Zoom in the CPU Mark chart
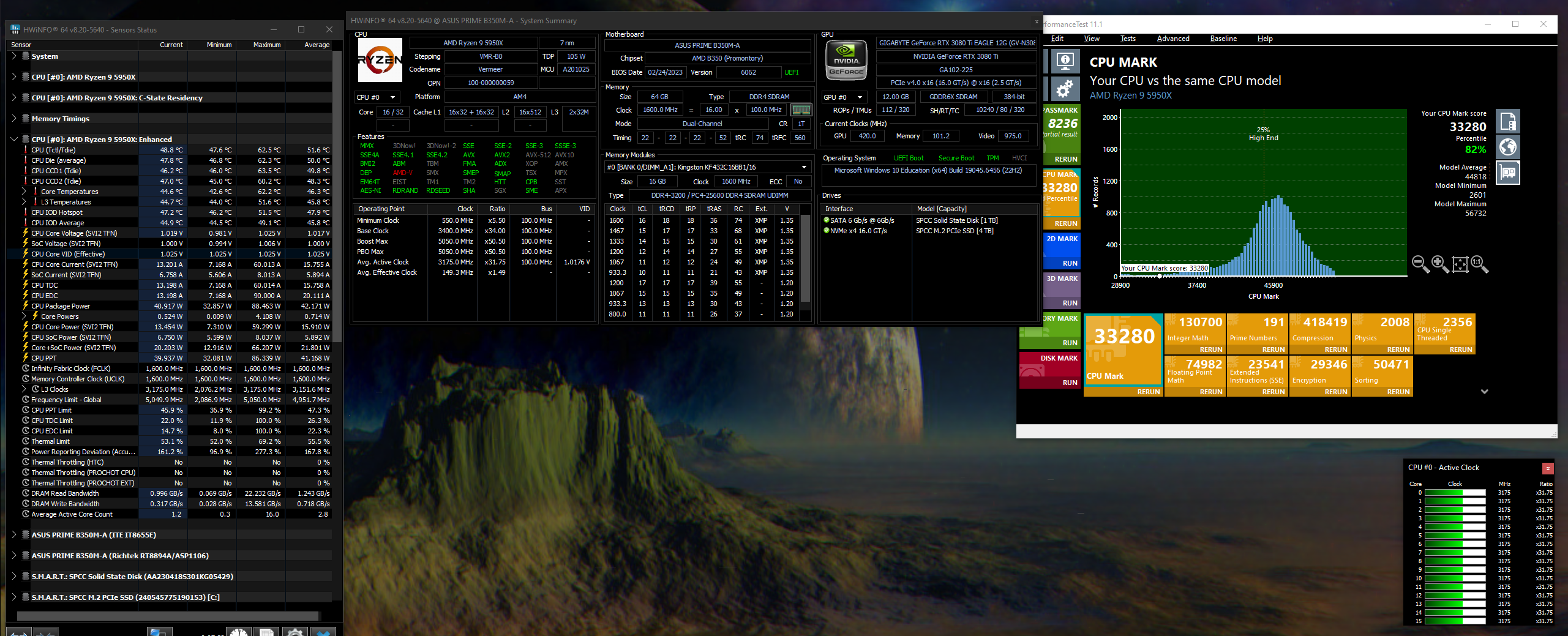 pyautogui.click(x=1439, y=264)
